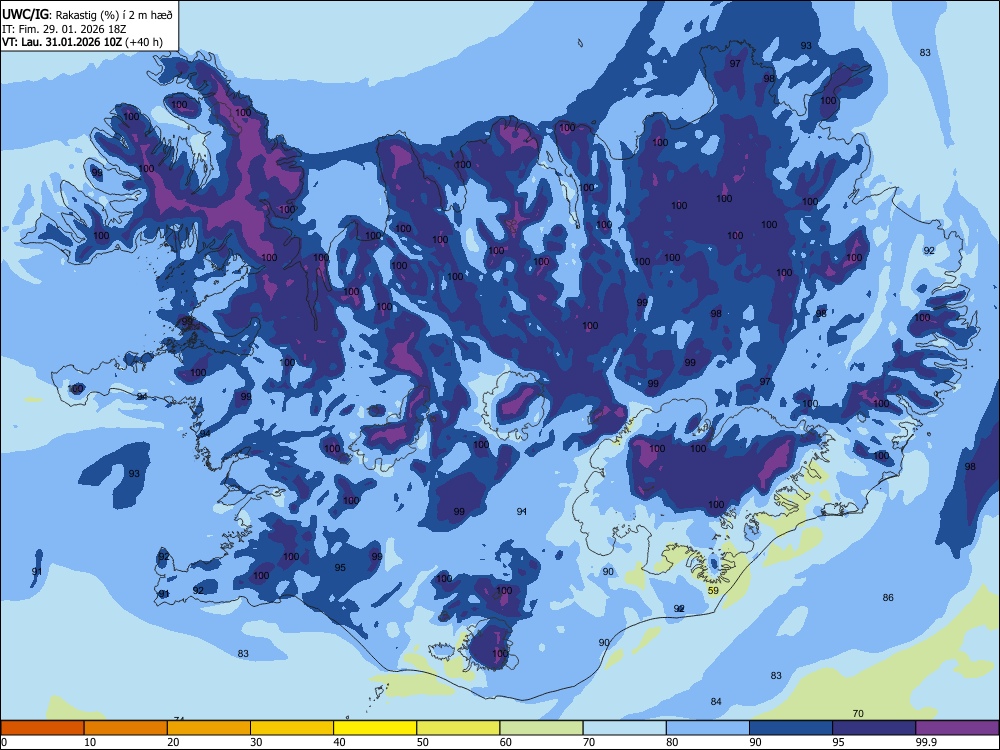Select the bright yellow 40–50 legend swatch
Viewport: 1000px width, 750px height.
375,728
